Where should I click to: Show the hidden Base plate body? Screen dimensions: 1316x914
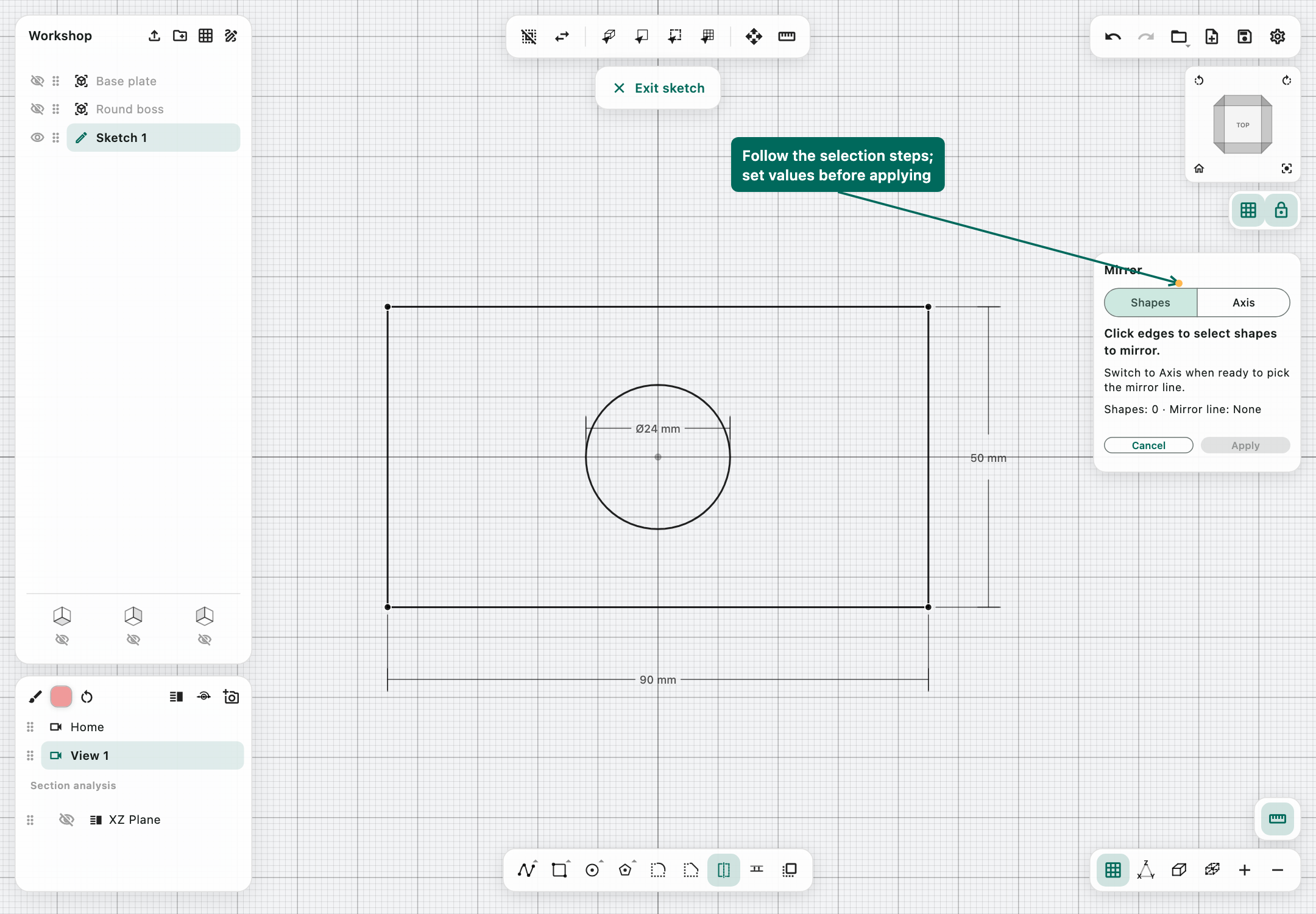click(37, 81)
